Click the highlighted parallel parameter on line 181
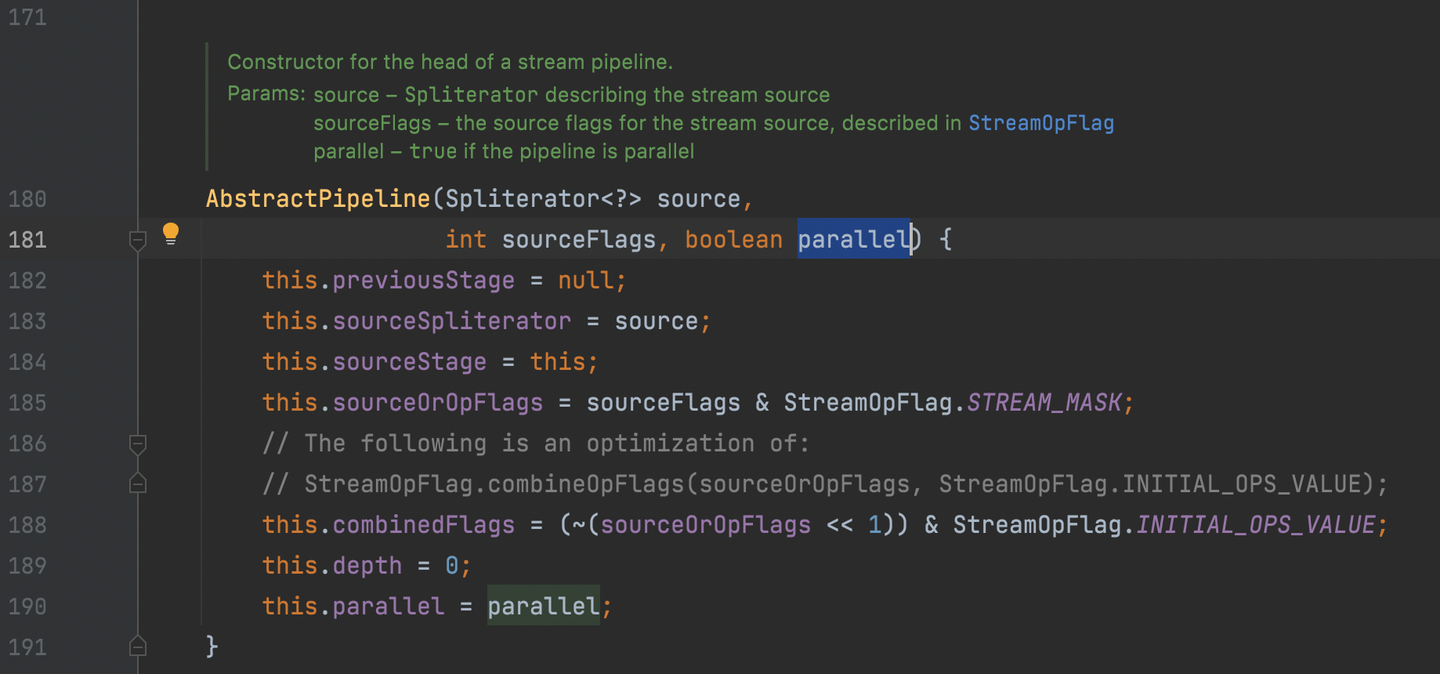Viewport: 1440px width, 674px height. click(x=853, y=240)
